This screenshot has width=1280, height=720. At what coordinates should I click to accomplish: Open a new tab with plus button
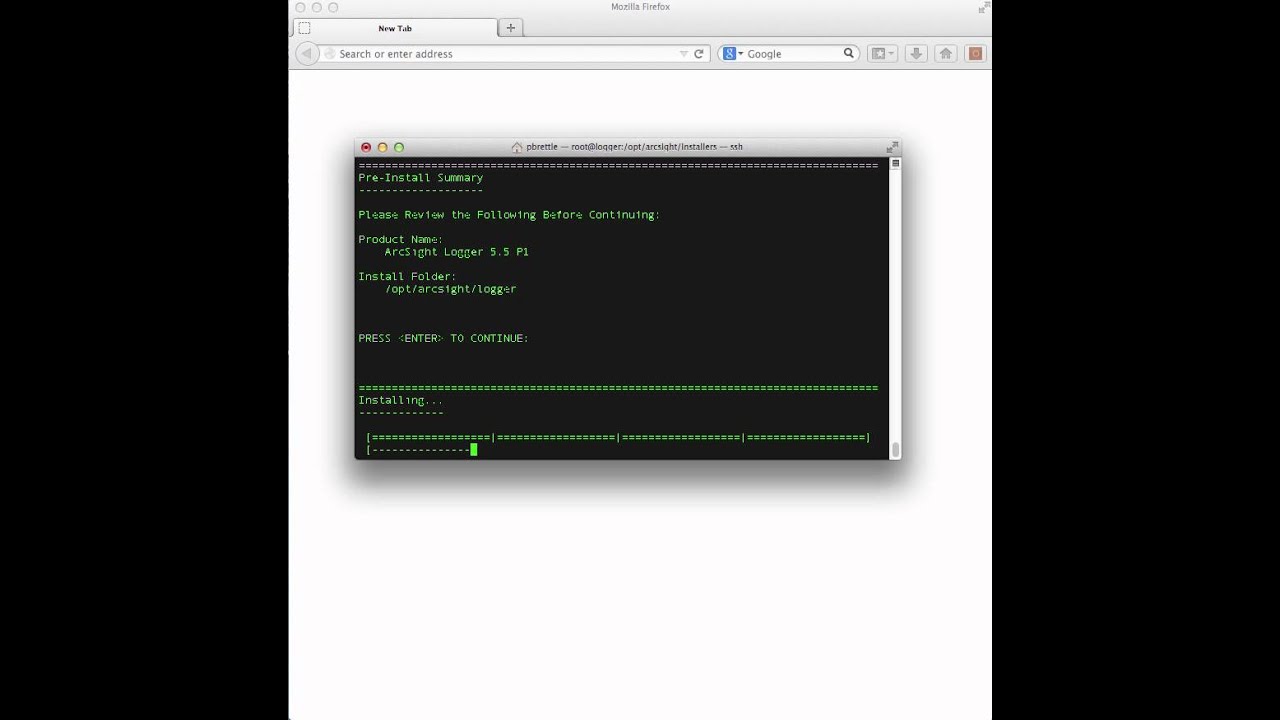tap(510, 28)
